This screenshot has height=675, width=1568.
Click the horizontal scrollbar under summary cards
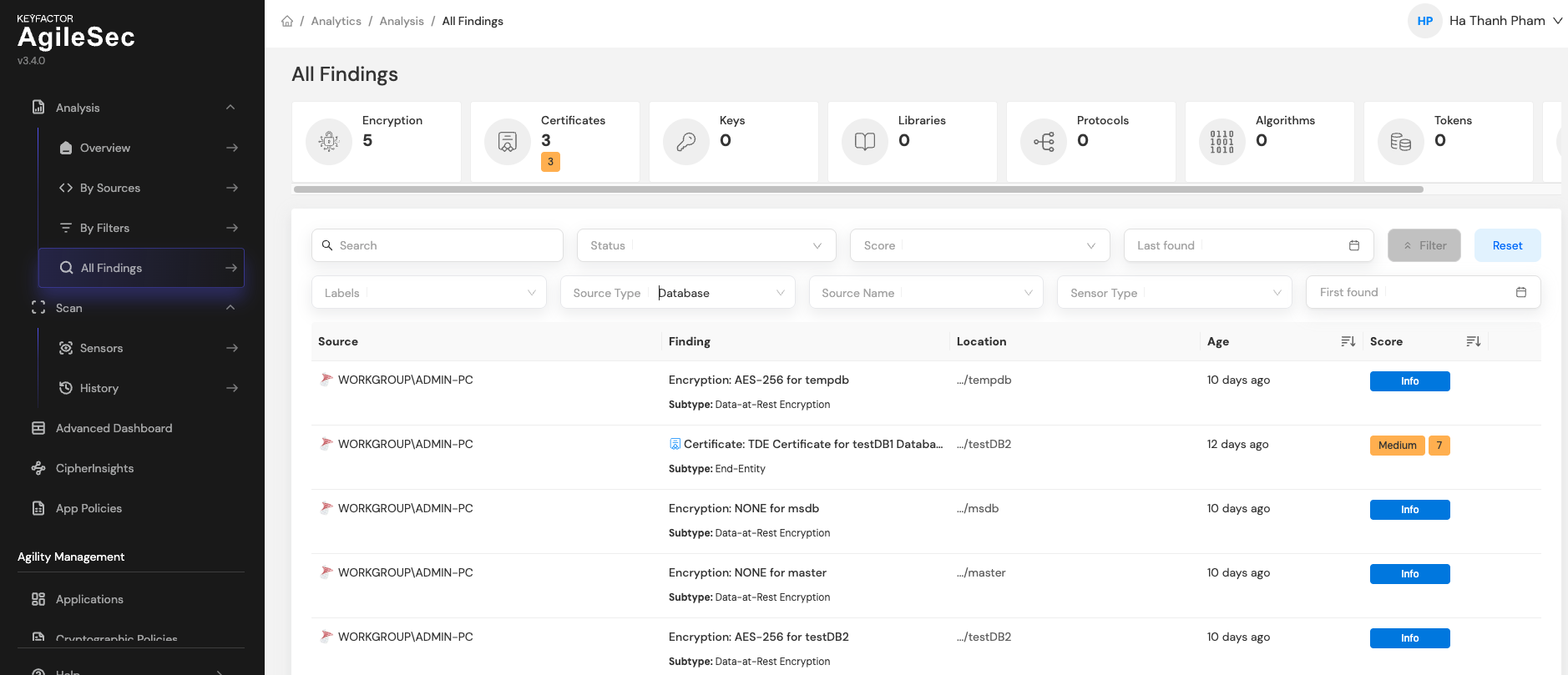[x=858, y=189]
